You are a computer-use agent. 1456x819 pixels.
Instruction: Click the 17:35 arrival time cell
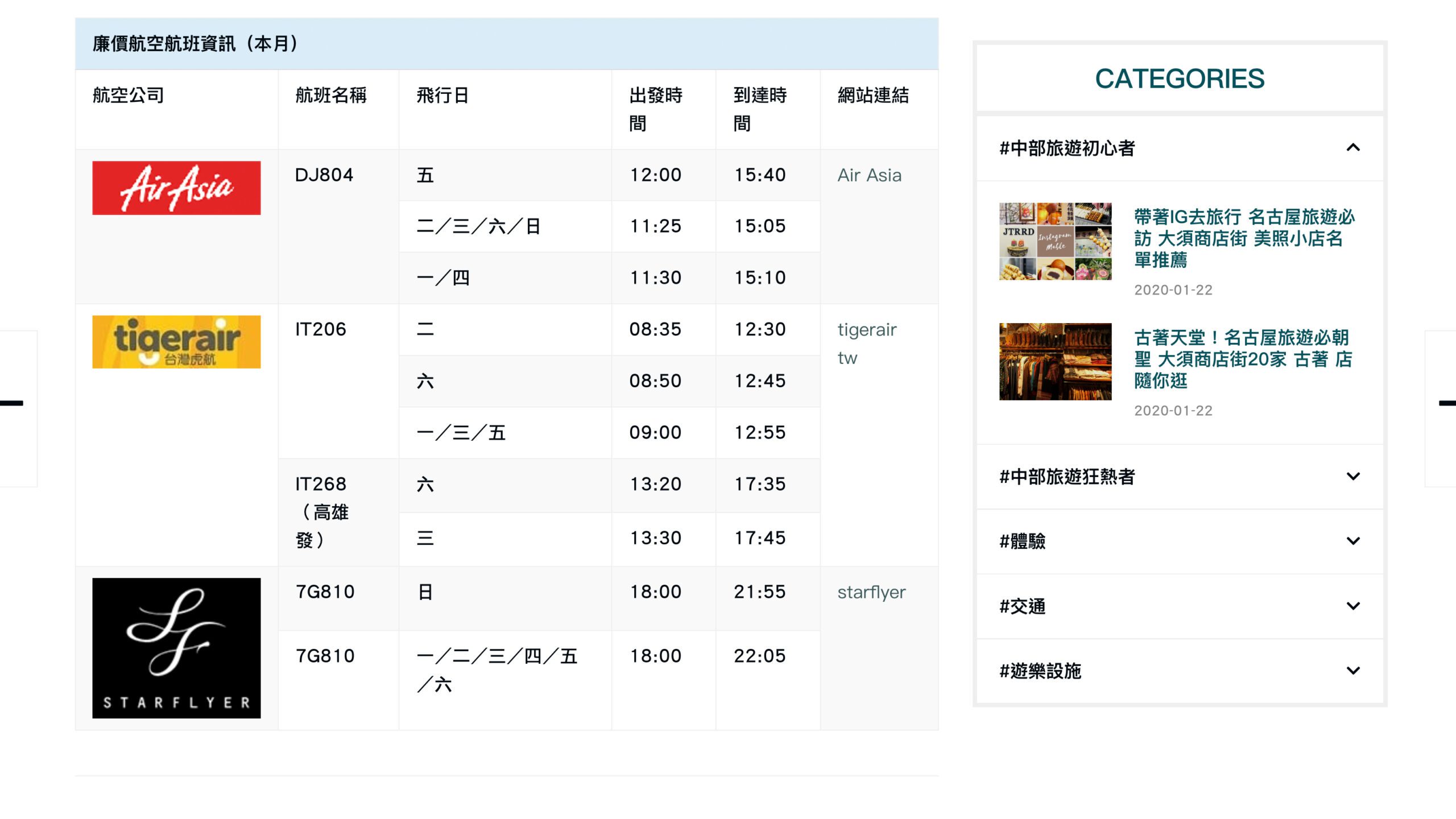(768, 485)
